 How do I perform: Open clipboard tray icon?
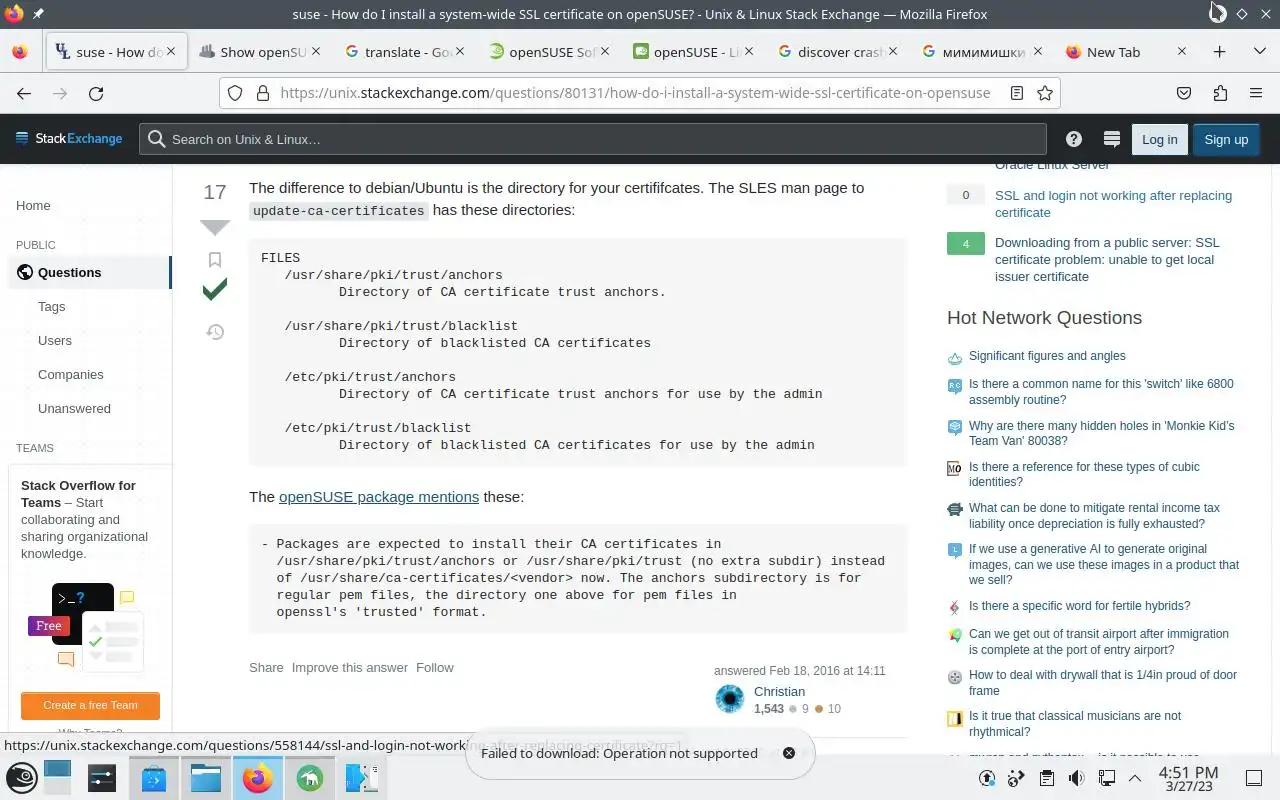point(1046,778)
